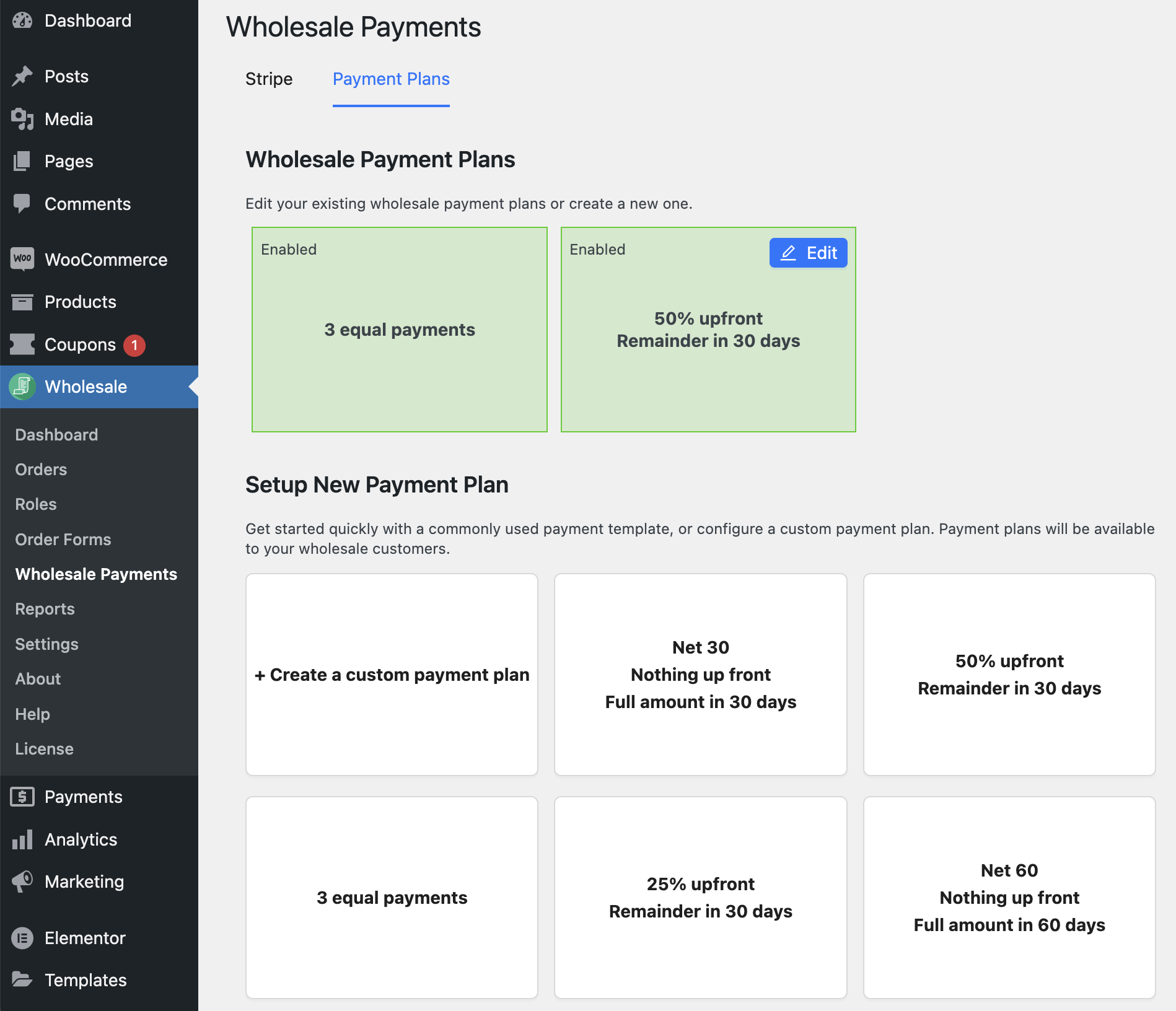The image size is (1176, 1011).
Task: Open WooCommerce
Action: (x=105, y=260)
